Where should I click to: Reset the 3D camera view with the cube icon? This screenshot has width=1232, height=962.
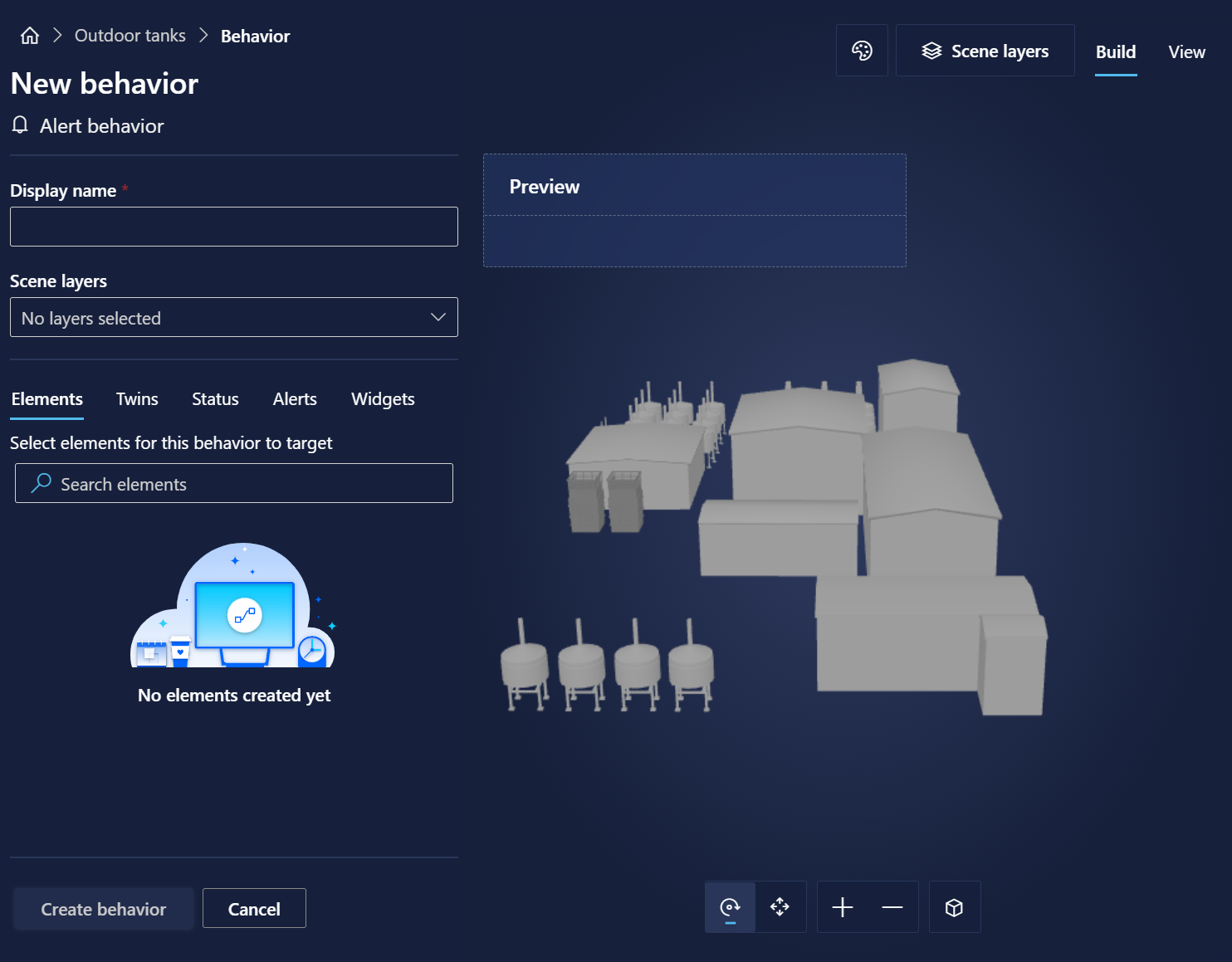coord(954,906)
